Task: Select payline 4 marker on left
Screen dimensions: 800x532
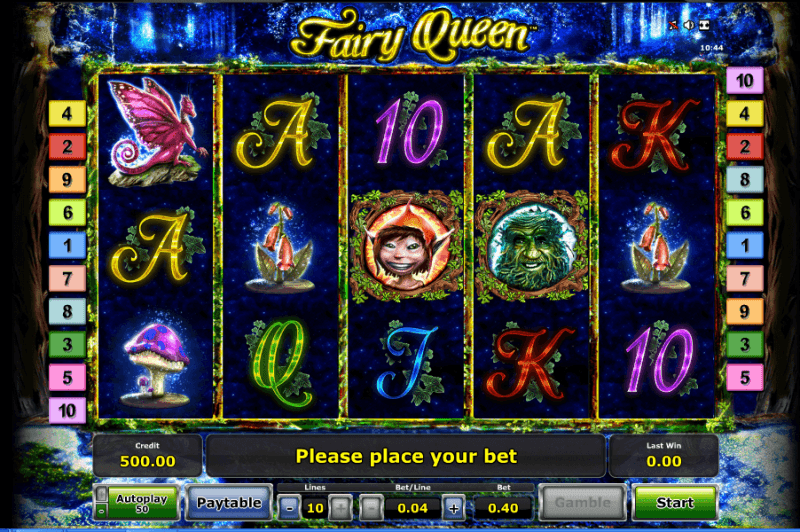Action: [x=67, y=114]
